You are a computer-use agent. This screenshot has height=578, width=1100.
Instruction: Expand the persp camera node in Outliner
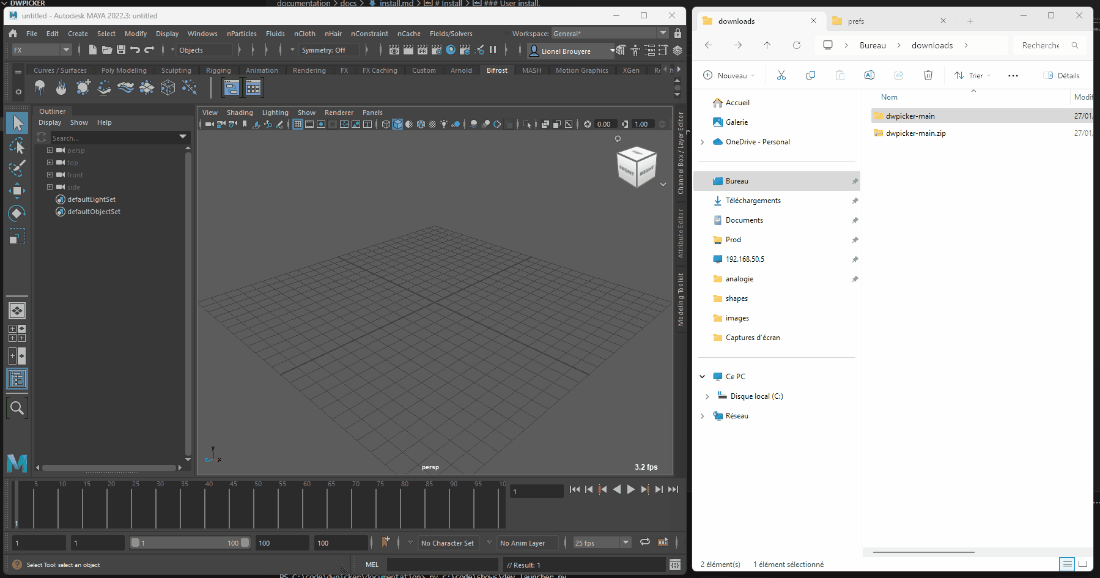(50, 150)
